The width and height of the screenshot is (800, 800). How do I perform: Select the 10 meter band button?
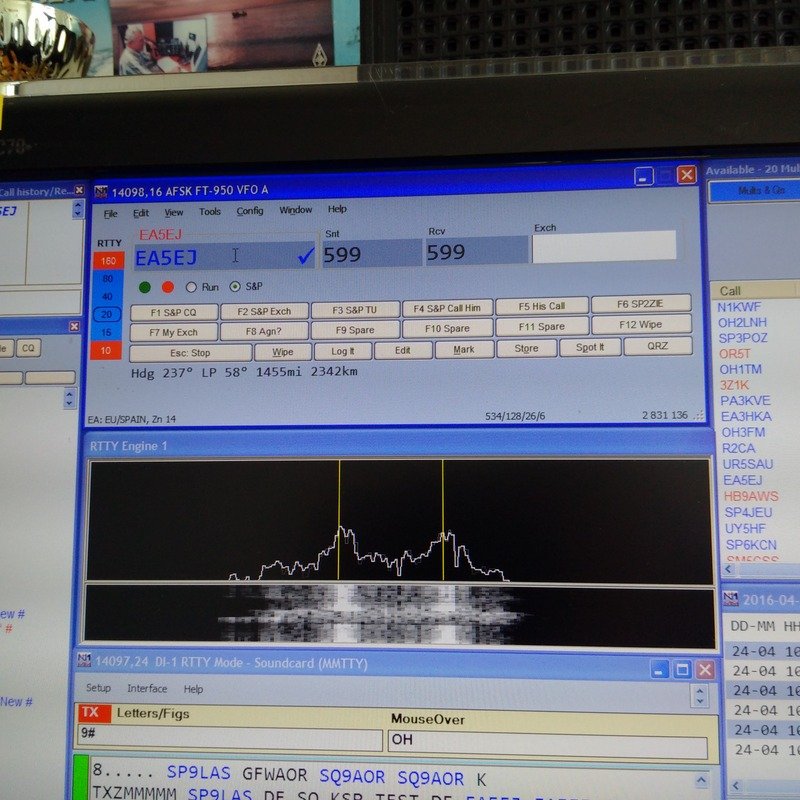click(108, 350)
